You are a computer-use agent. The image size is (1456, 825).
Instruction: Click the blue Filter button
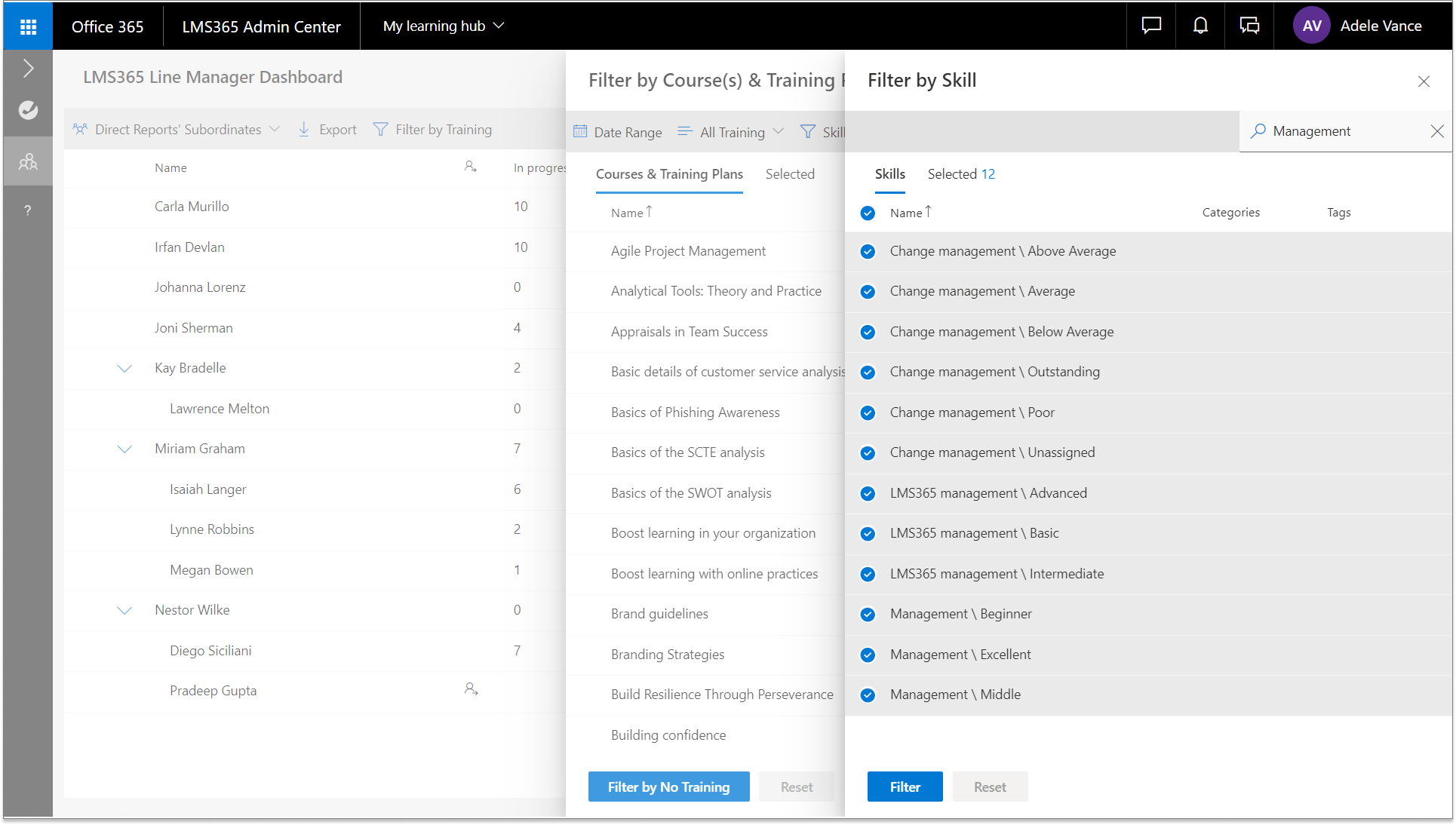coord(904,787)
